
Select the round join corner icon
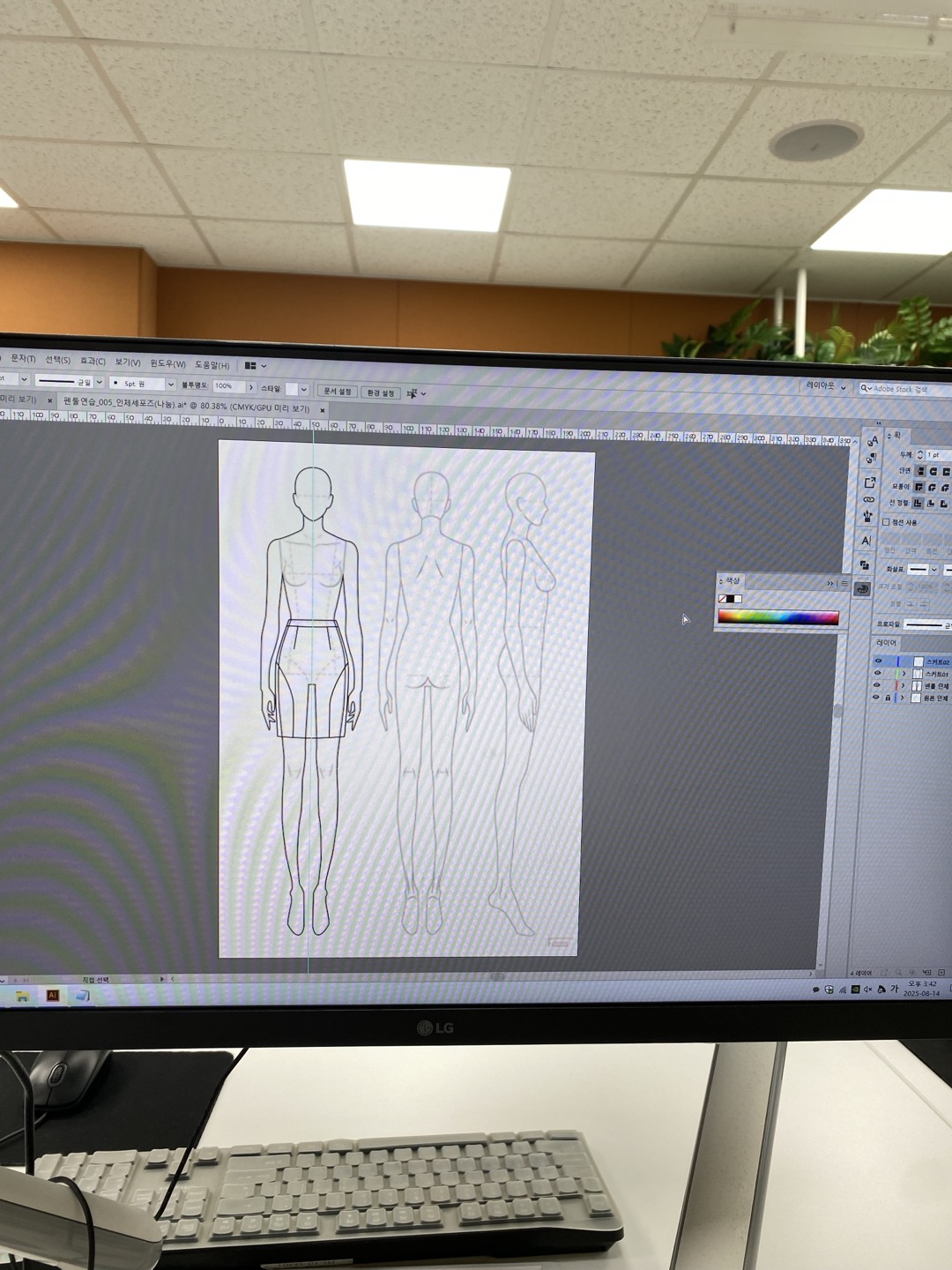(932, 488)
